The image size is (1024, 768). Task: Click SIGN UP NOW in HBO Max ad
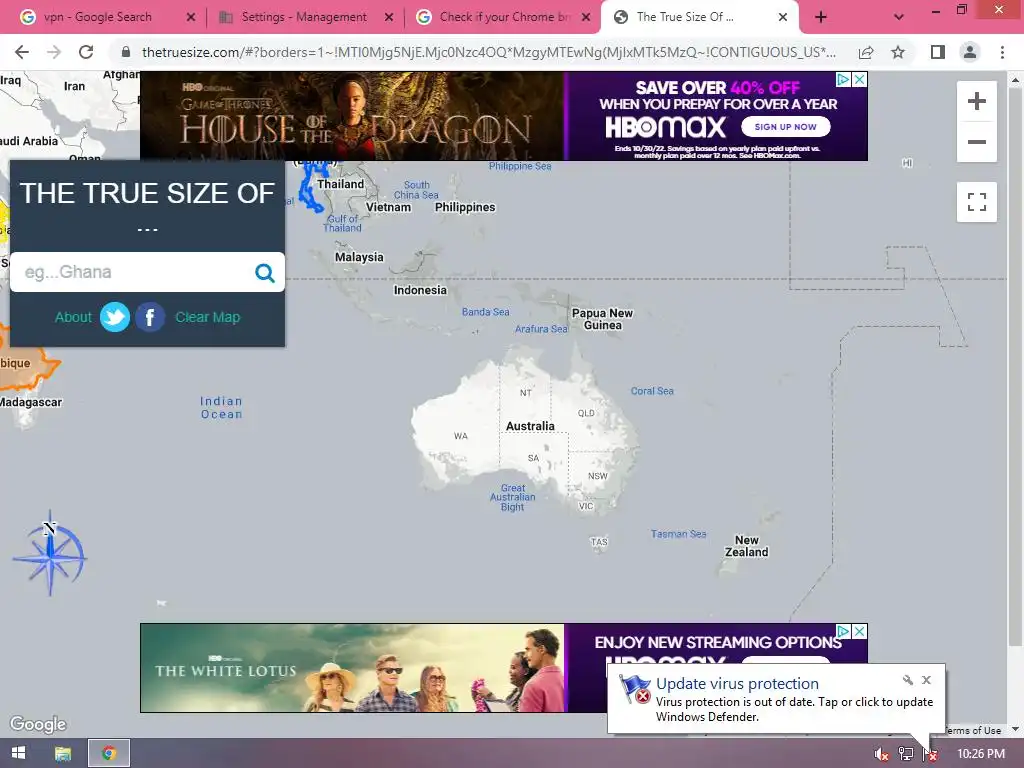pos(786,127)
